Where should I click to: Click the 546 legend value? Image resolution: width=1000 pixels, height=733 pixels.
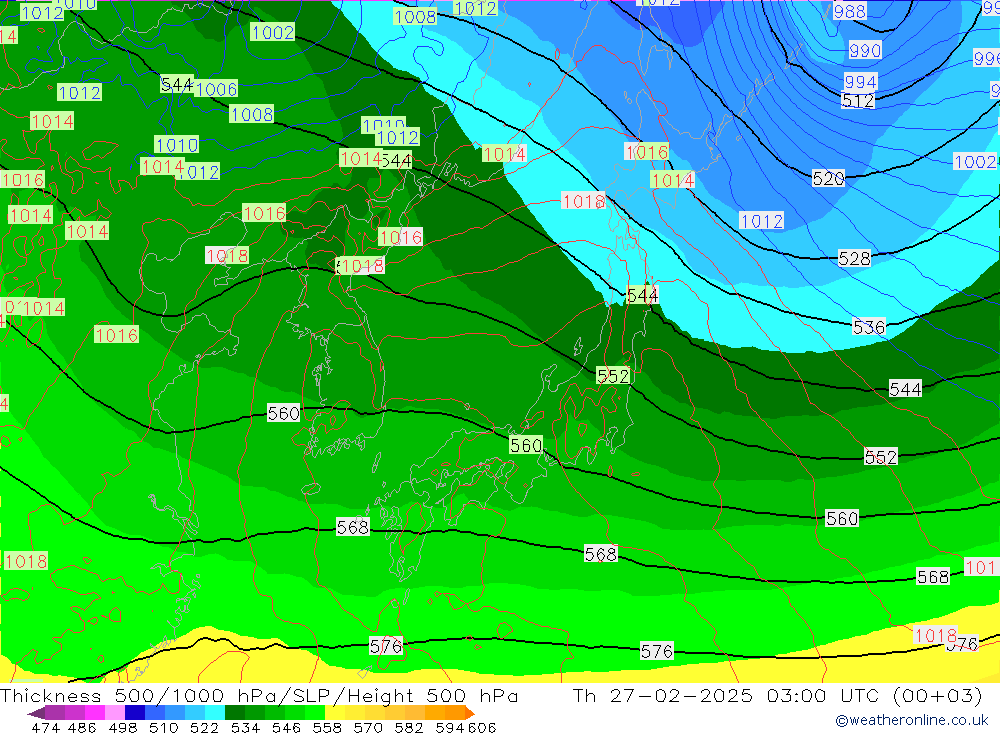[x=286, y=727]
